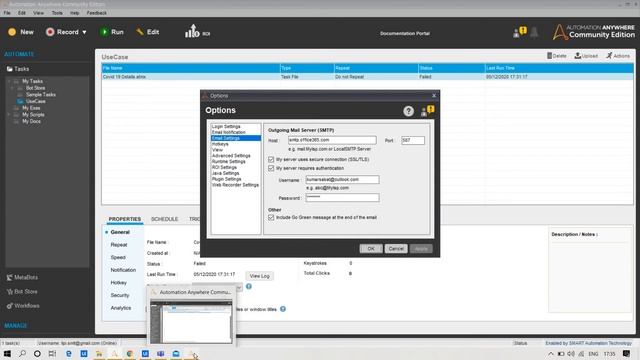Image resolution: width=640 pixels, height=360 pixels.
Task: Open Bot Store sidebar item with cart icon
Action: pyautogui.click(x=22, y=292)
